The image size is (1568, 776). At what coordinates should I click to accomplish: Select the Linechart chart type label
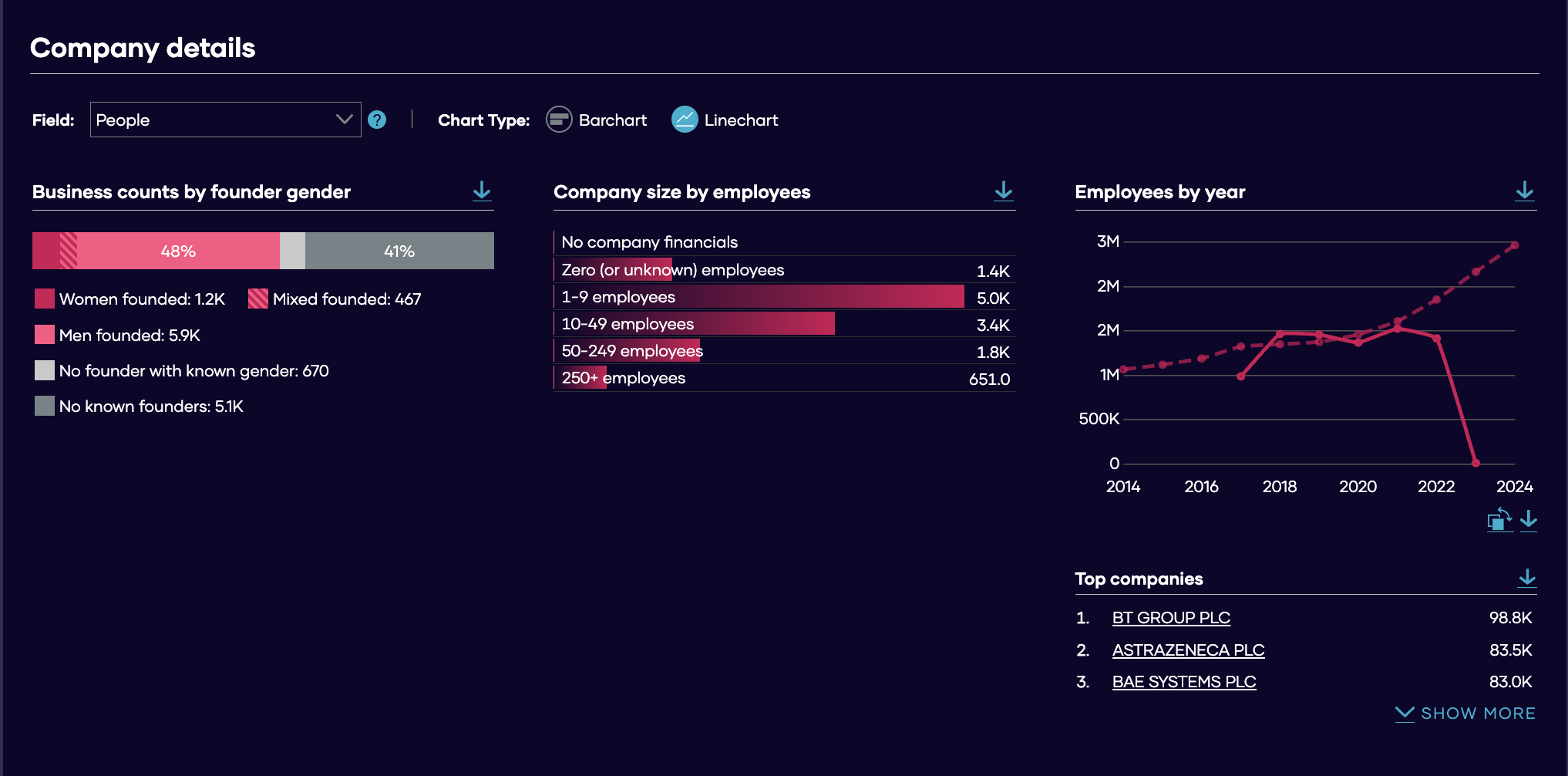point(741,120)
